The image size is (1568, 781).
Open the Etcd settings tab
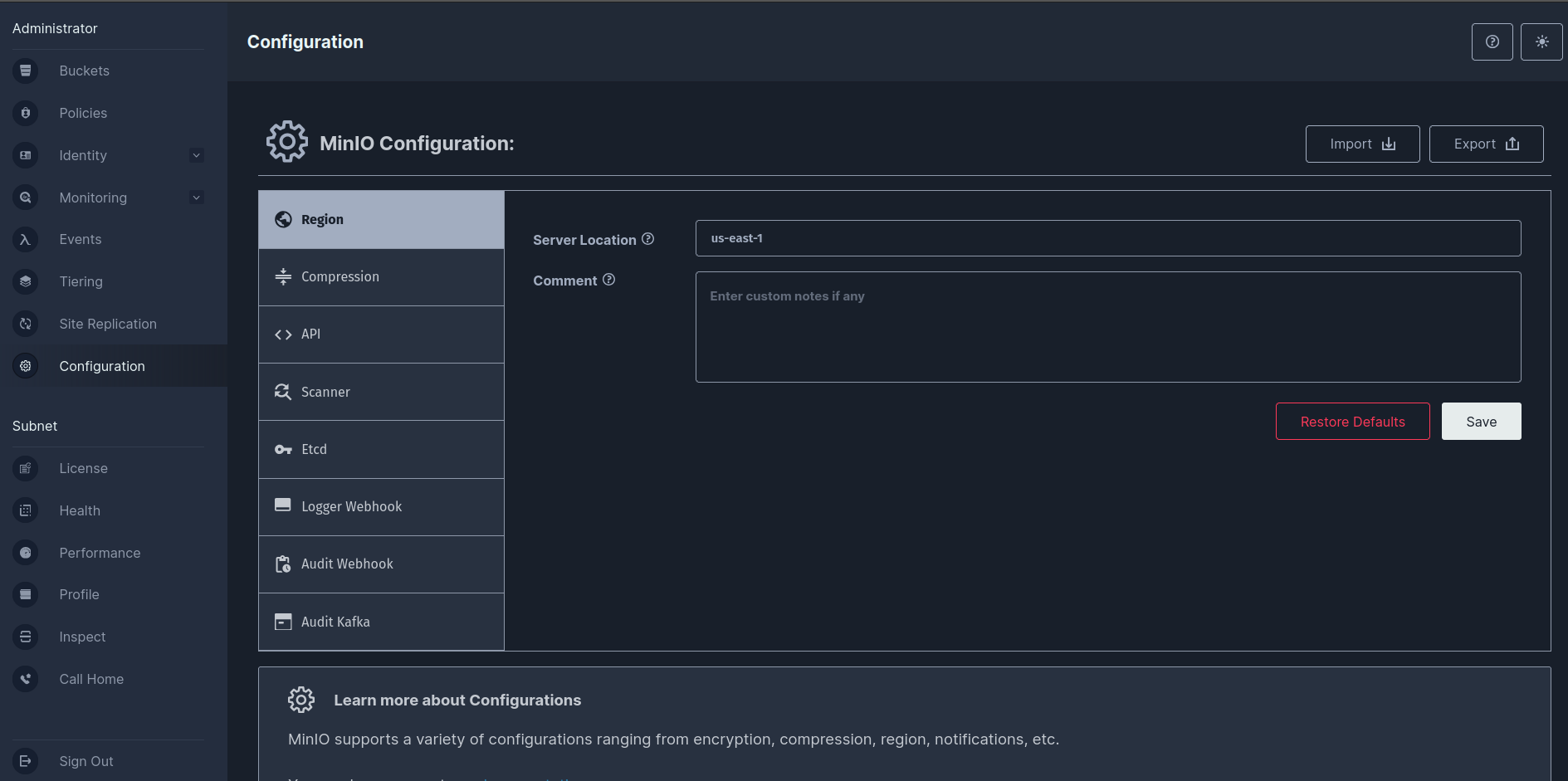pyautogui.click(x=381, y=449)
